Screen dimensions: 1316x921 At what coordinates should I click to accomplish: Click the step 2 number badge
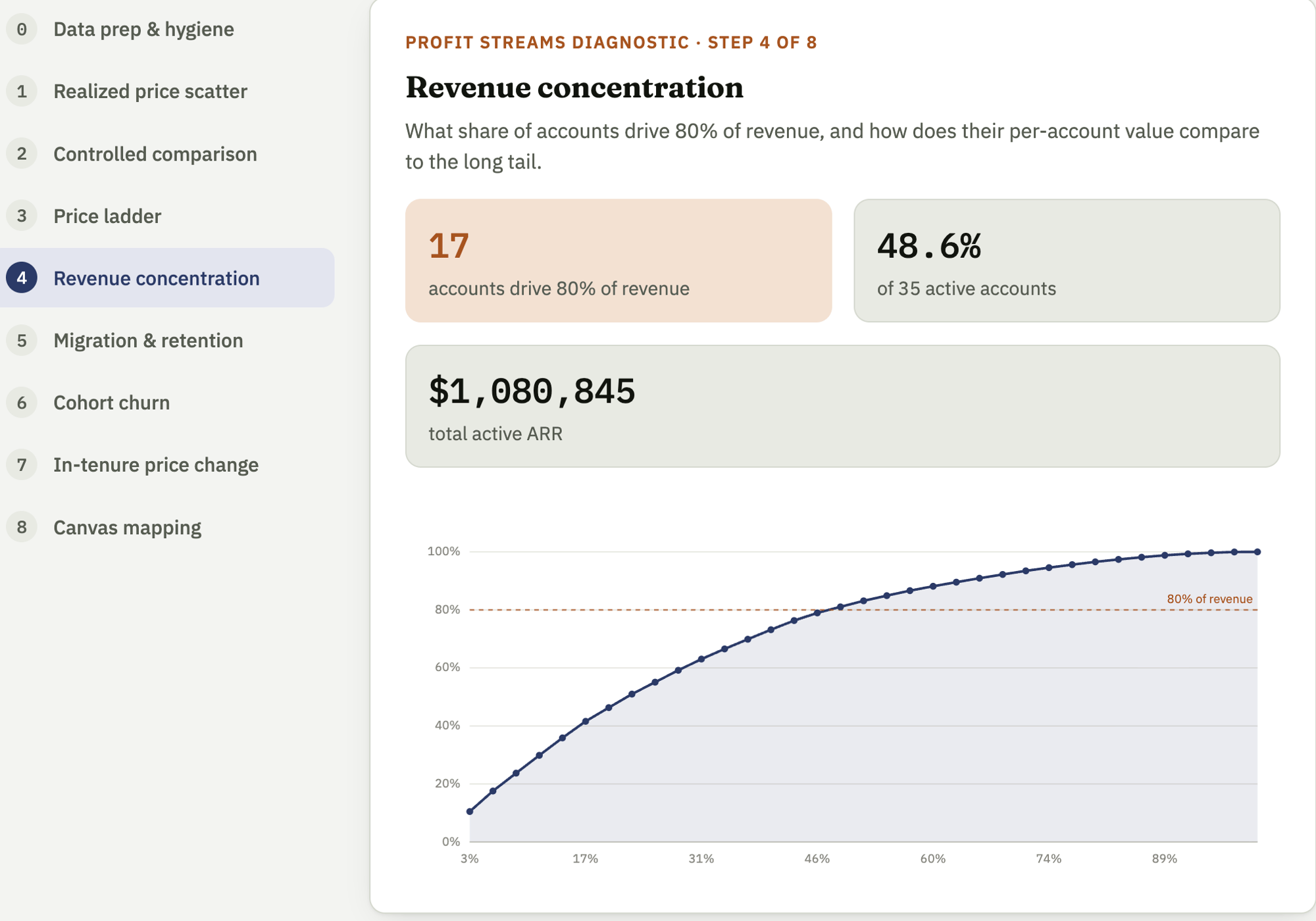click(22, 153)
